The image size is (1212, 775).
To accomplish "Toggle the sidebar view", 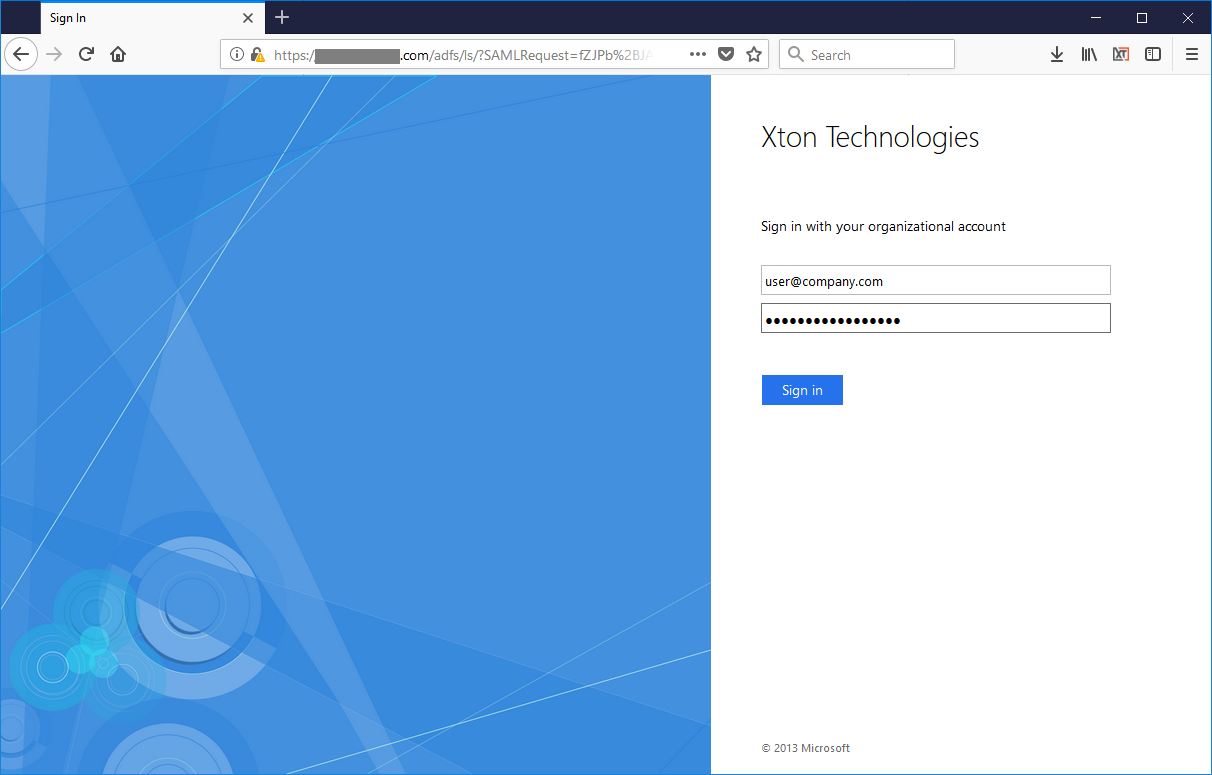I will 1153,54.
